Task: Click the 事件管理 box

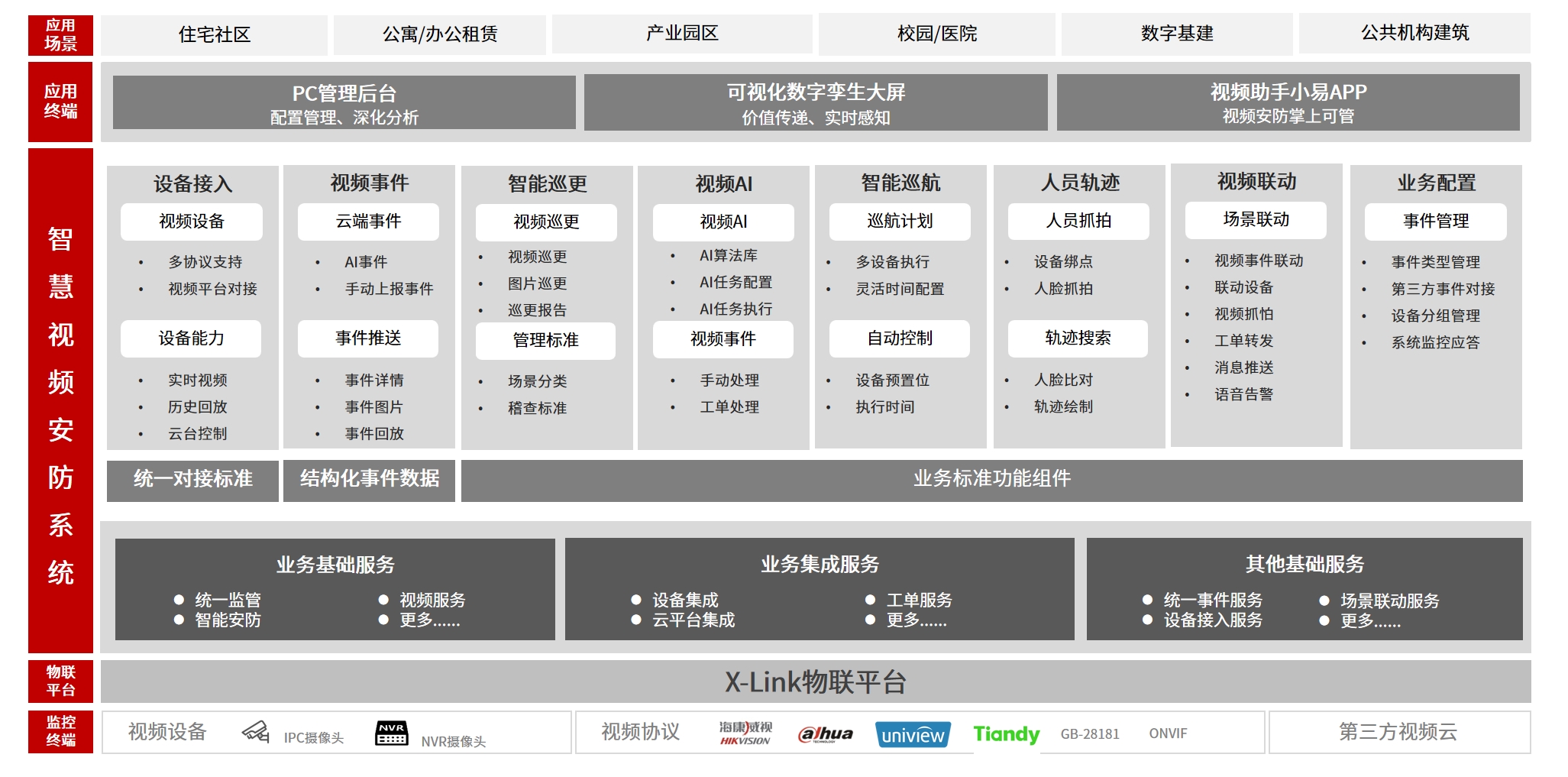Action: pyautogui.click(x=1436, y=222)
